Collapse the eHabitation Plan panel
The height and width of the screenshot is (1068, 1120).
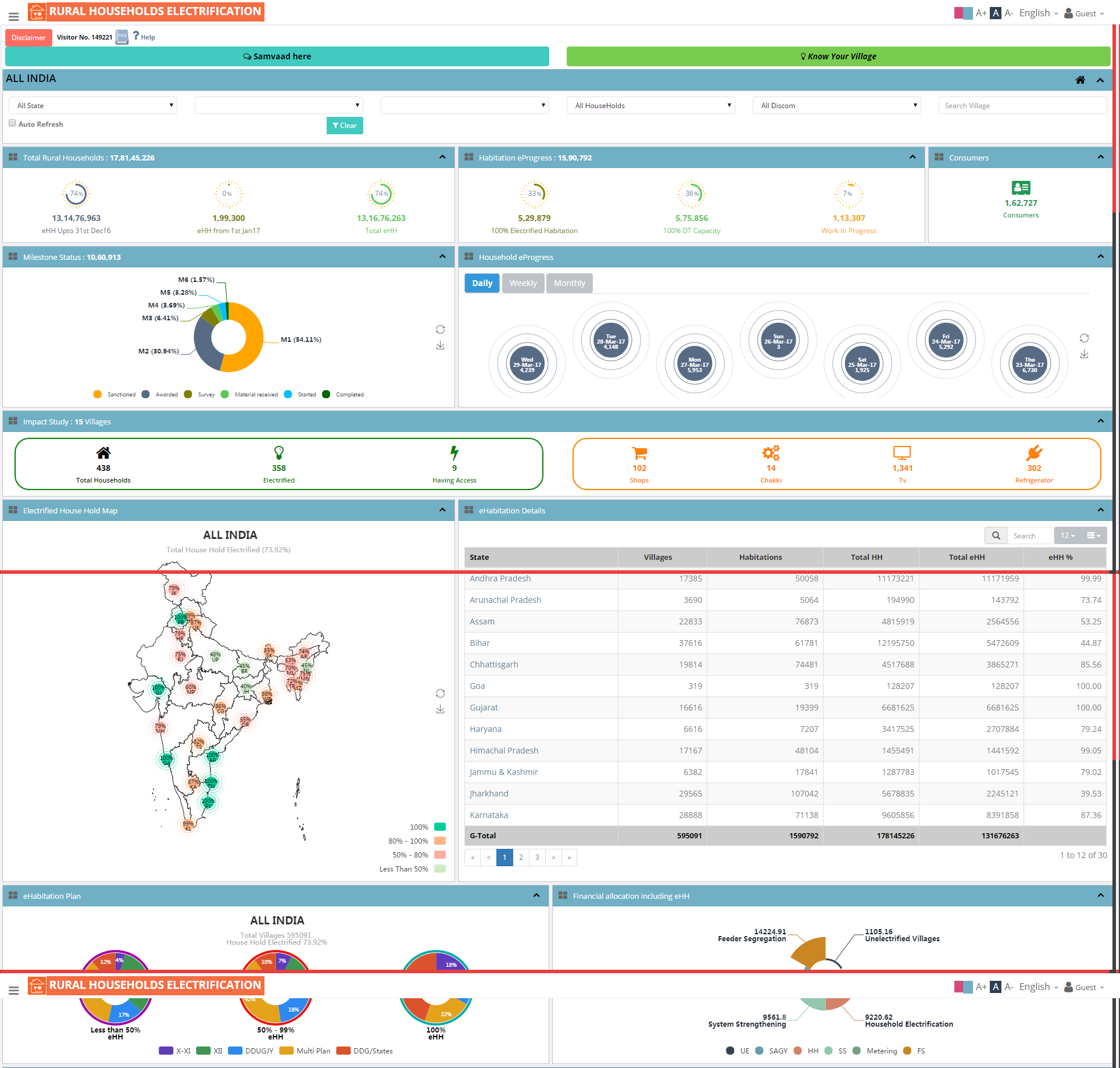[536, 895]
